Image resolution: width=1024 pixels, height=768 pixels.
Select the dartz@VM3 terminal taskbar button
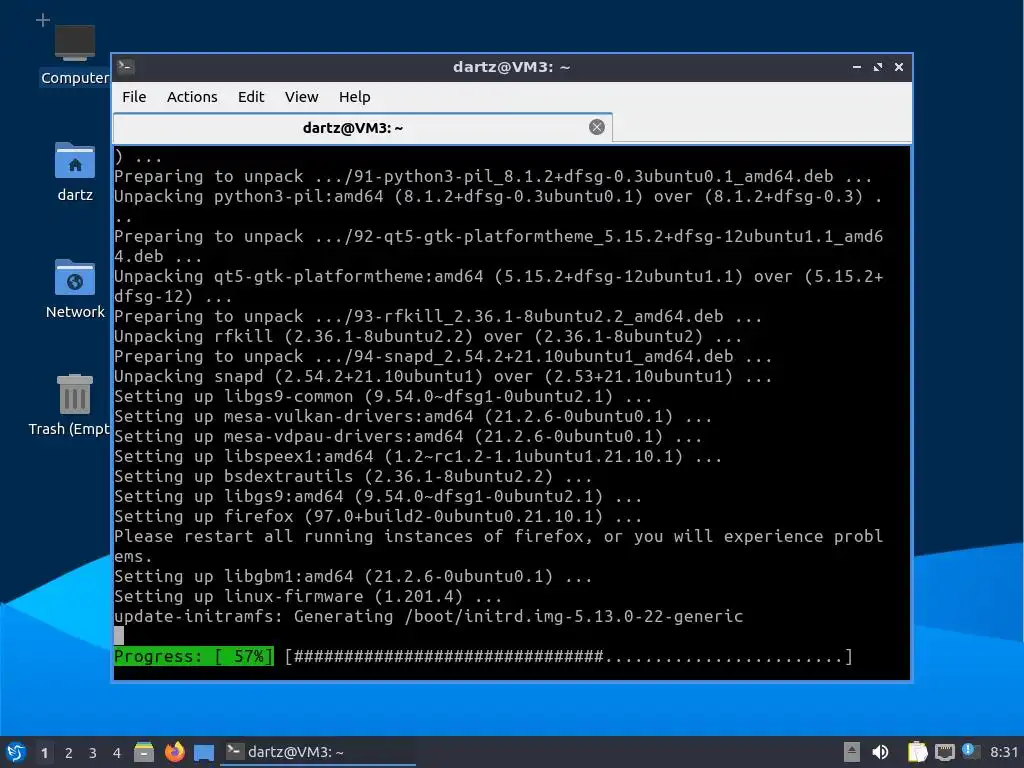coord(318,752)
